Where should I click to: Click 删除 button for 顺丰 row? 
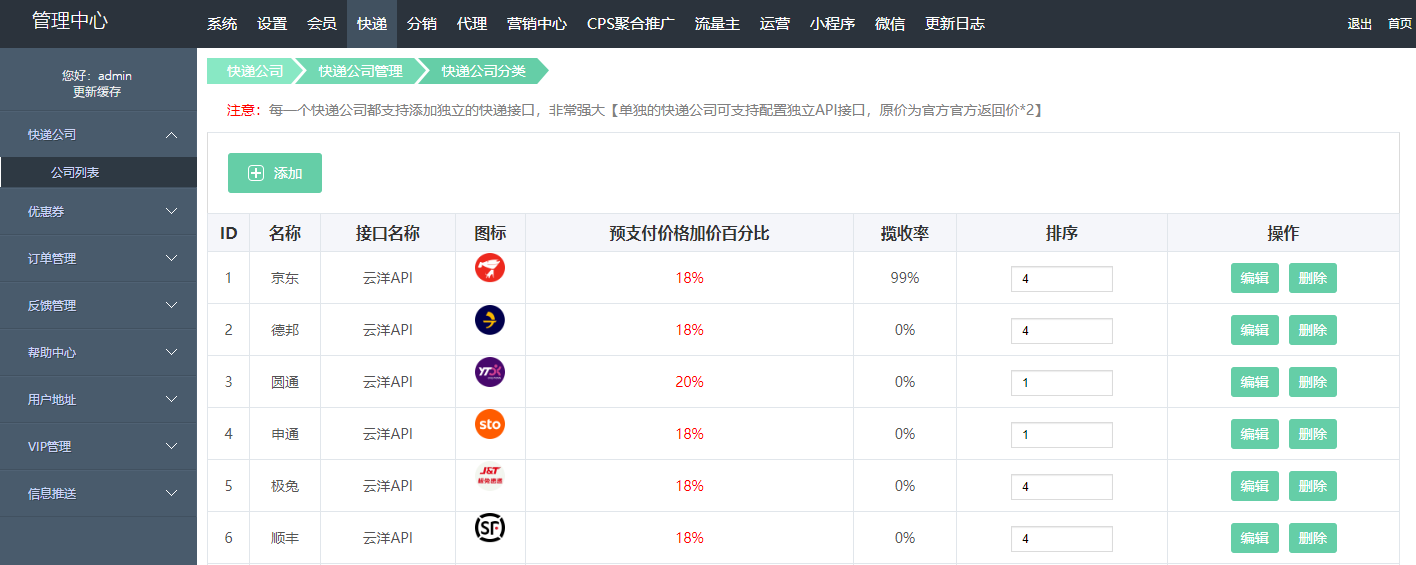click(1312, 538)
